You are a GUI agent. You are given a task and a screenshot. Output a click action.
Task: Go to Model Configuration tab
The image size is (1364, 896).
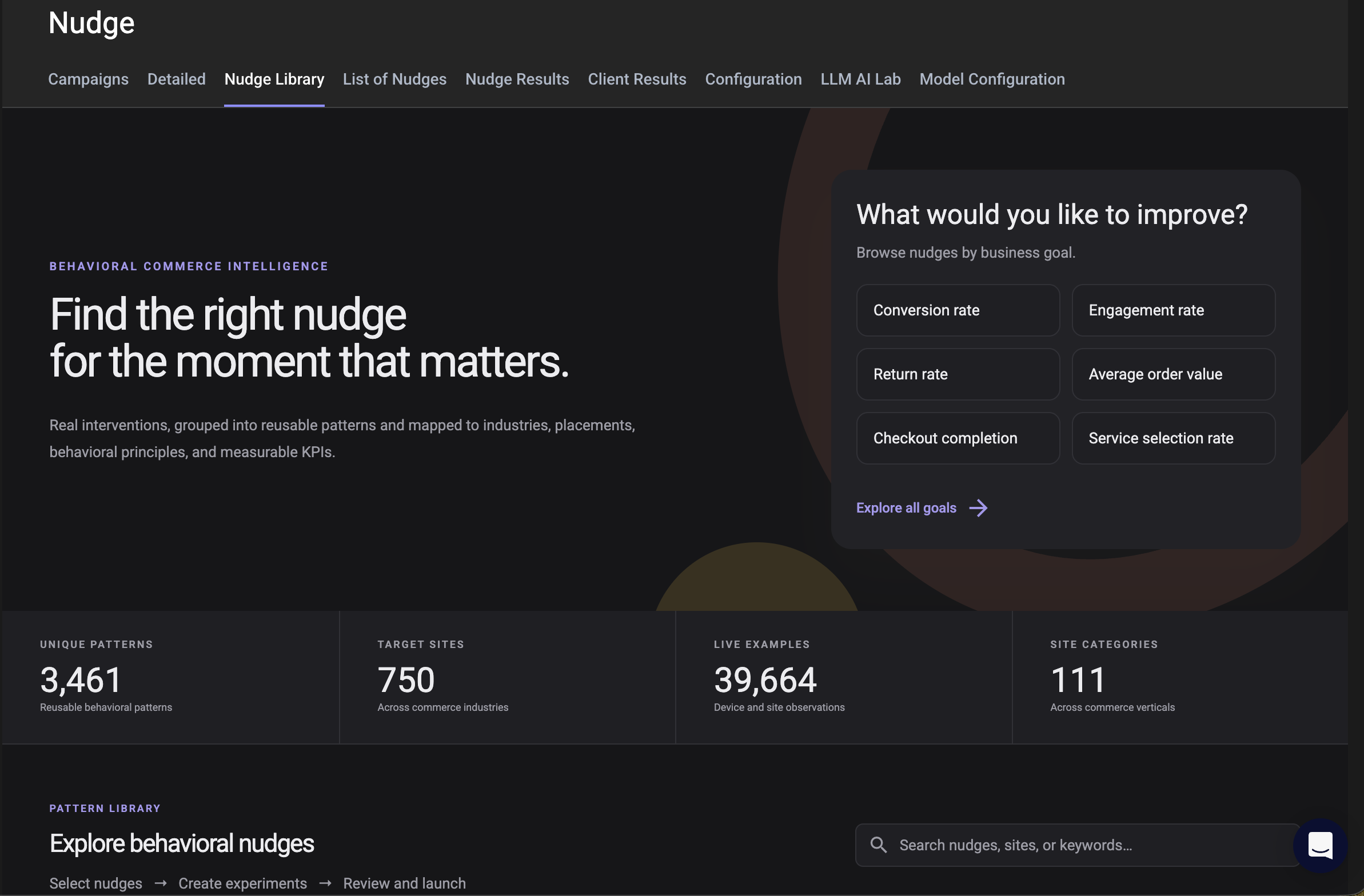pos(992,79)
